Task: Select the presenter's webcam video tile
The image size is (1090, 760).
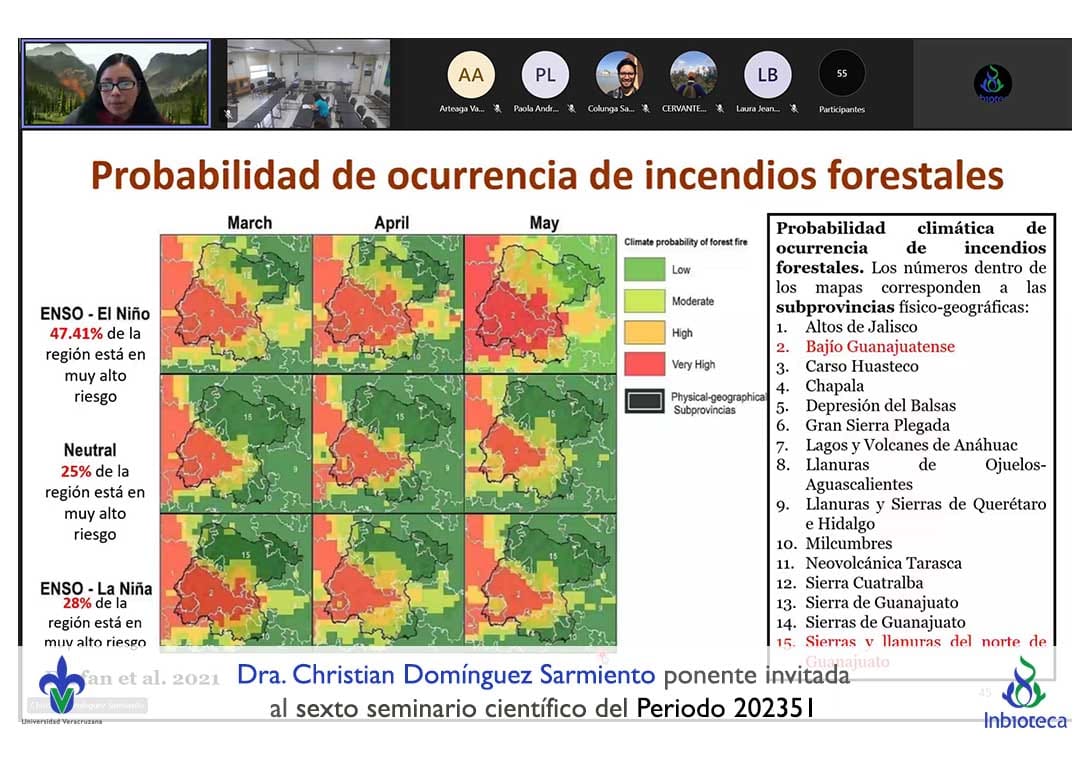Action: pyautogui.click(x=116, y=83)
